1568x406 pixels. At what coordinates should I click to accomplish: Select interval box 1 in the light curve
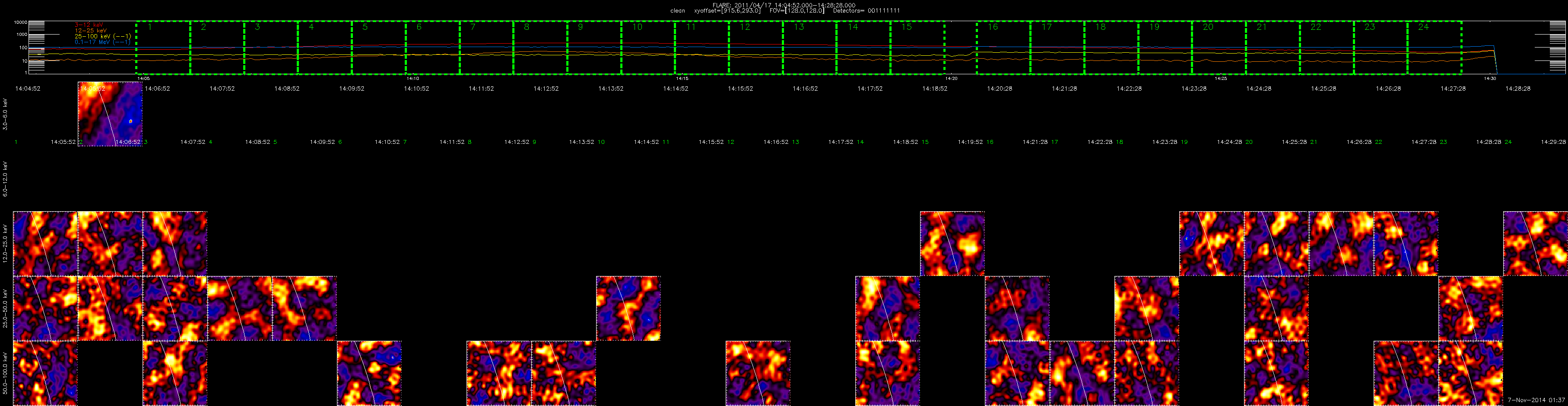(163, 48)
